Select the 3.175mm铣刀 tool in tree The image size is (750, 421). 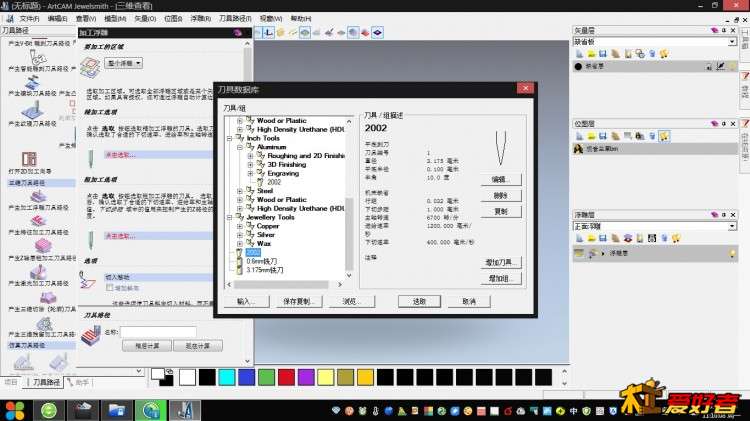pyautogui.click(x=265, y=270)
